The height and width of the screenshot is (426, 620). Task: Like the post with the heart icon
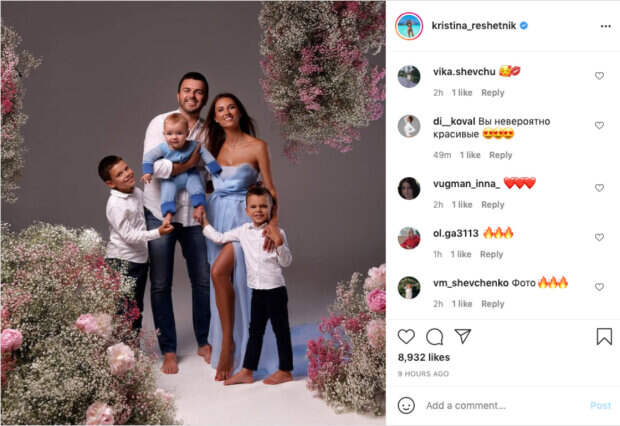pyautogui.click(x=406, y=336)
